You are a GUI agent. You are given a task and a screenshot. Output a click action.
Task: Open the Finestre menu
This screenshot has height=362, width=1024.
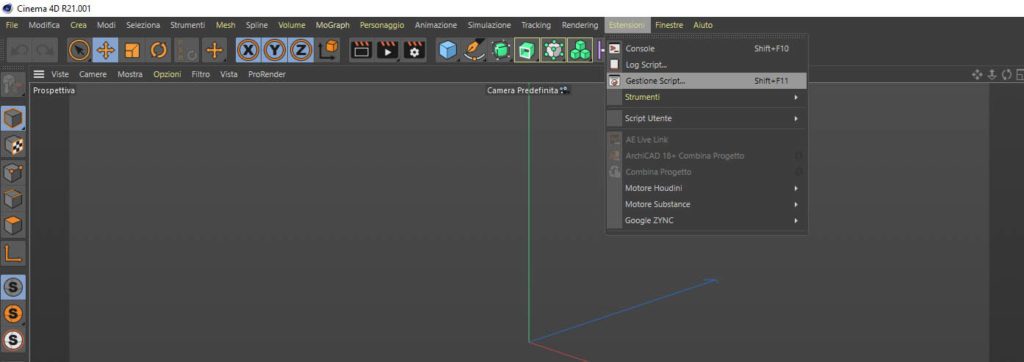point(669,25)
